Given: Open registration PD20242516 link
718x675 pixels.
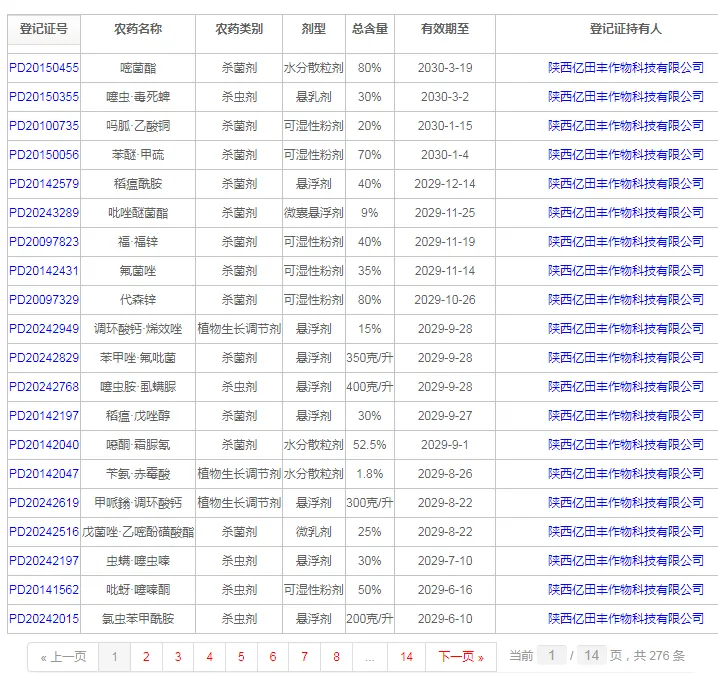Looking at the screenshot, I should [x=44, y=532].
